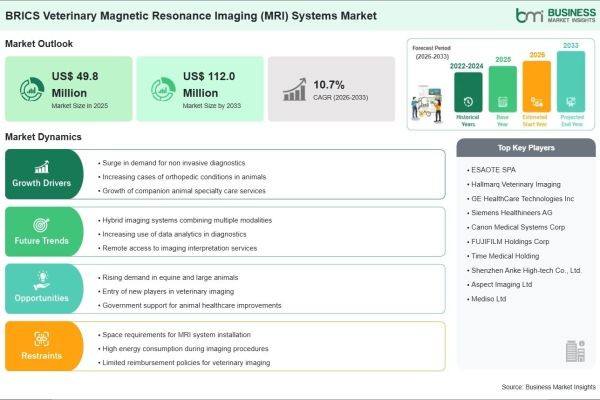Select the Restraints label block
Screen dimensions: 600x400
44,346
